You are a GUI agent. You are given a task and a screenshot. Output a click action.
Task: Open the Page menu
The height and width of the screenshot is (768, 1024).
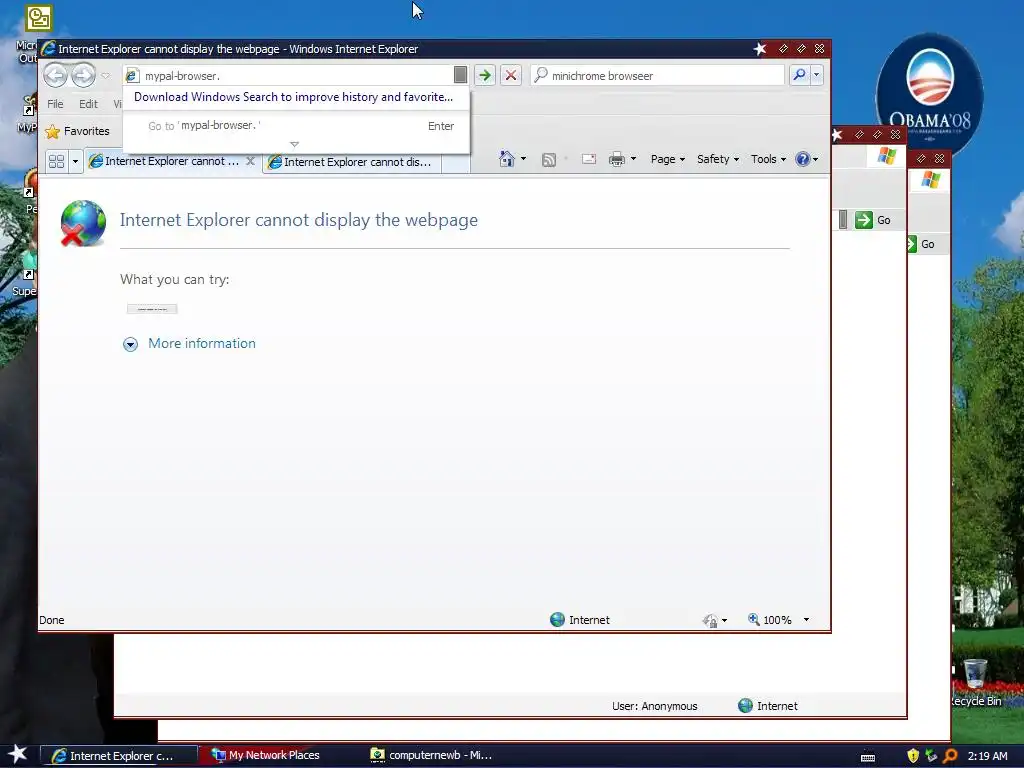point(667,159)
